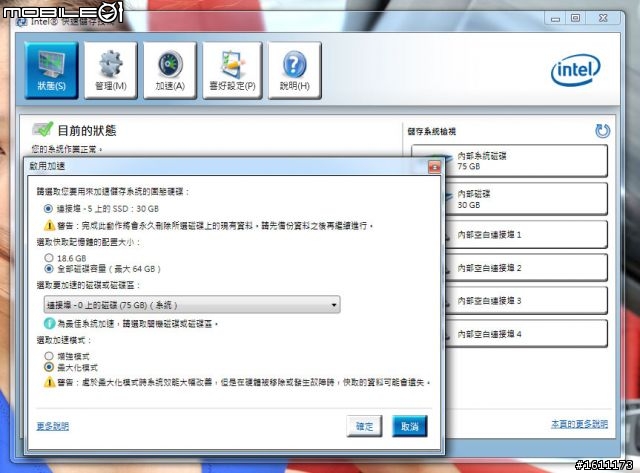Open the 更多說明 link in dialog
The image size is (640, 473).
click(53, 426)
